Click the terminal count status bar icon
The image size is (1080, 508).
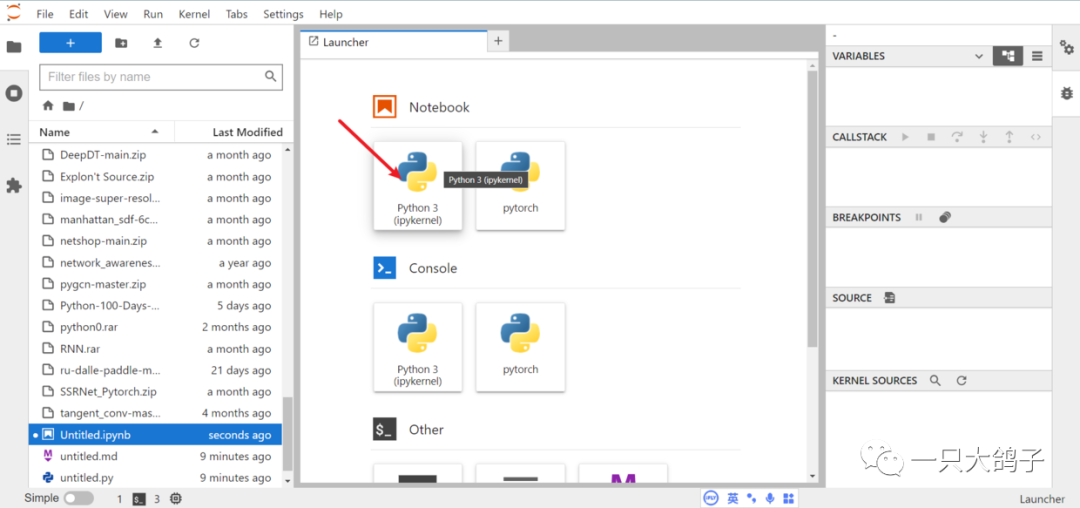pyautogui.click(x=139, y=498)
